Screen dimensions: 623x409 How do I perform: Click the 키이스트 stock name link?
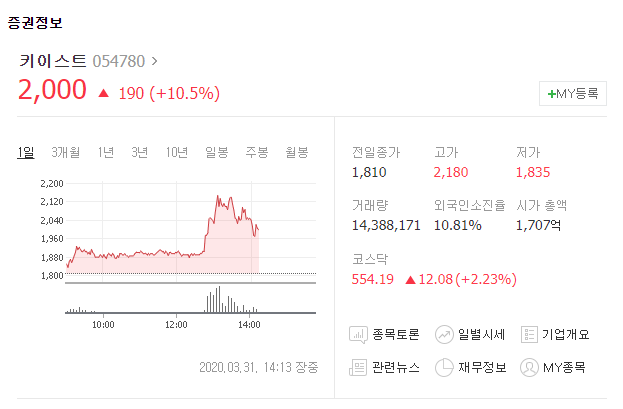(52, 61)
